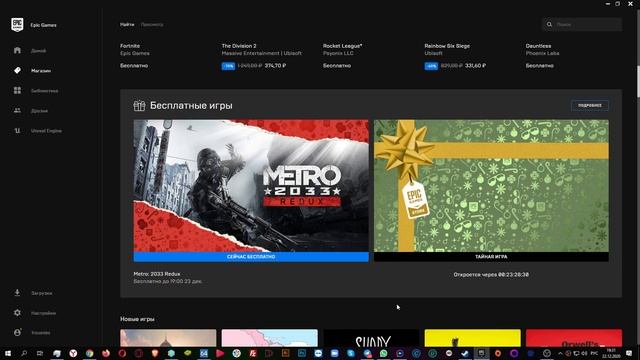Launch Brave browser from the taskbar
The width and height of the screenshot is (640, 360).
pos(155,353)
